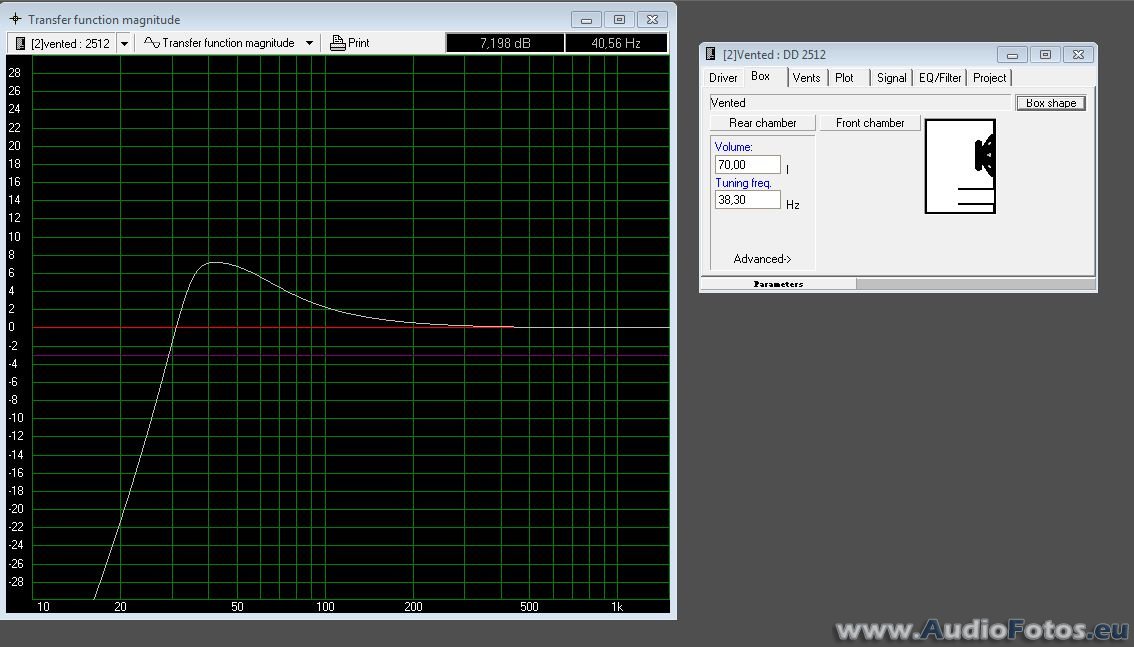Screen dimensions: 1134x647
Task: Click the Tuning freq. field showing 38,30
Action: [748, 200]
